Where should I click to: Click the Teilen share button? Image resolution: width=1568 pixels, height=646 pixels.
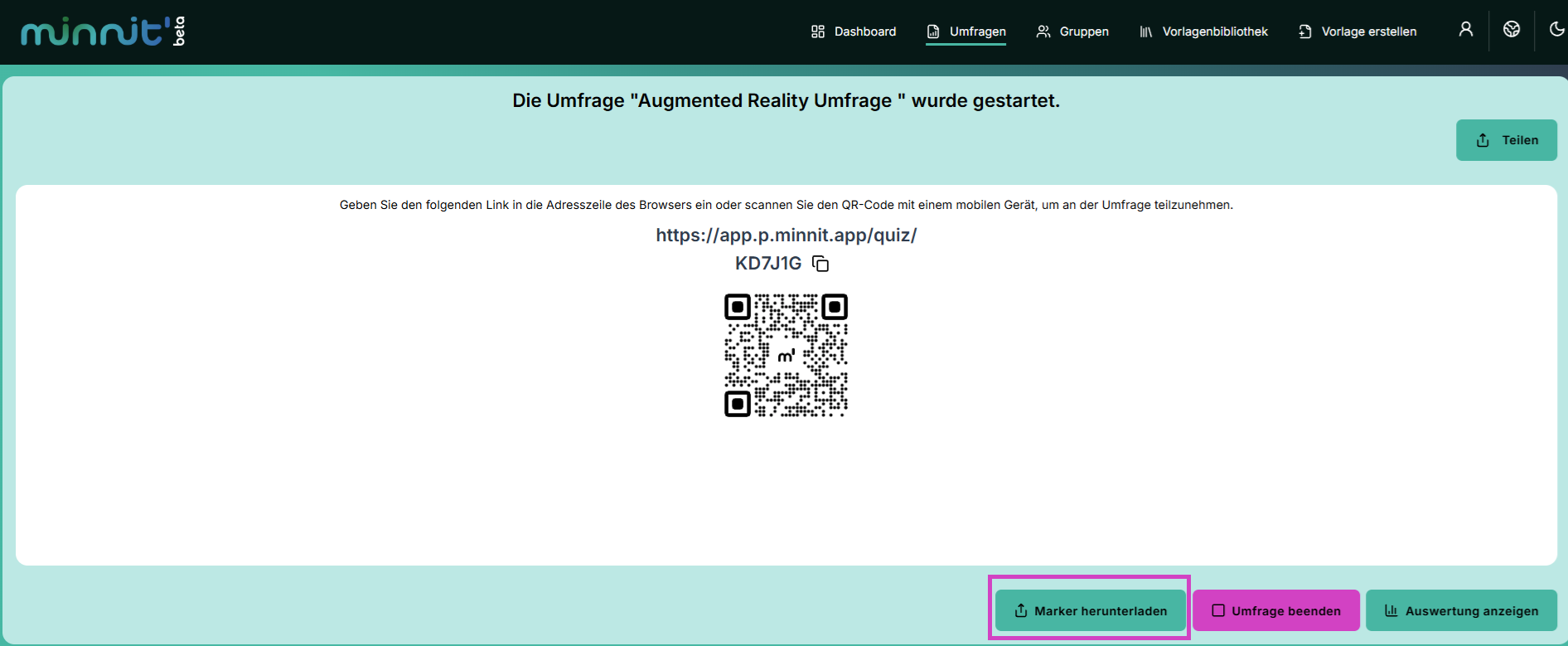click(1507, 140)
